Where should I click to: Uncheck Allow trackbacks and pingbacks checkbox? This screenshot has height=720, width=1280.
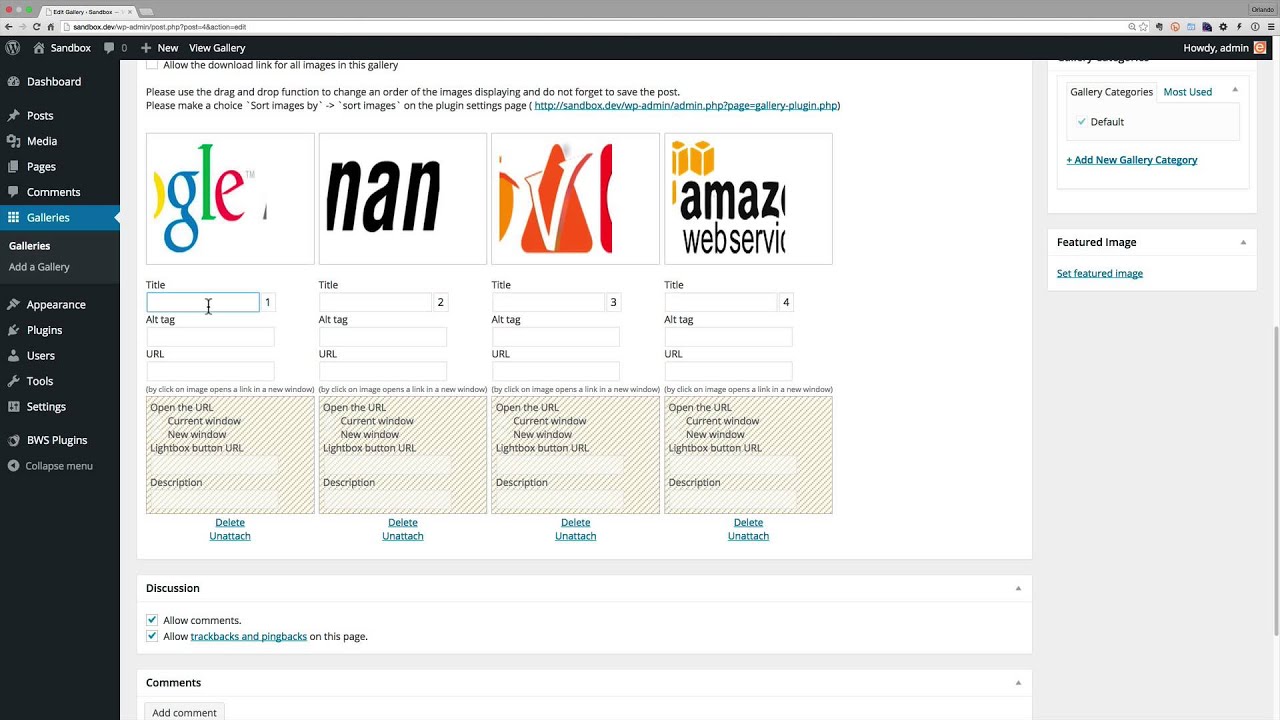click(152, 636)
